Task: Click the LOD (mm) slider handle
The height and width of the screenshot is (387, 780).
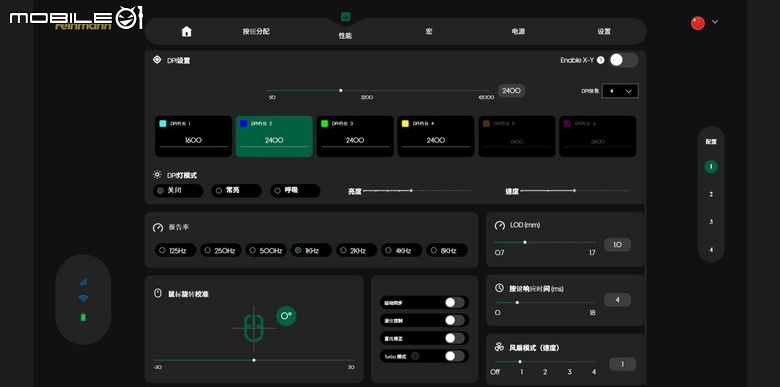Action: point(525,242)
